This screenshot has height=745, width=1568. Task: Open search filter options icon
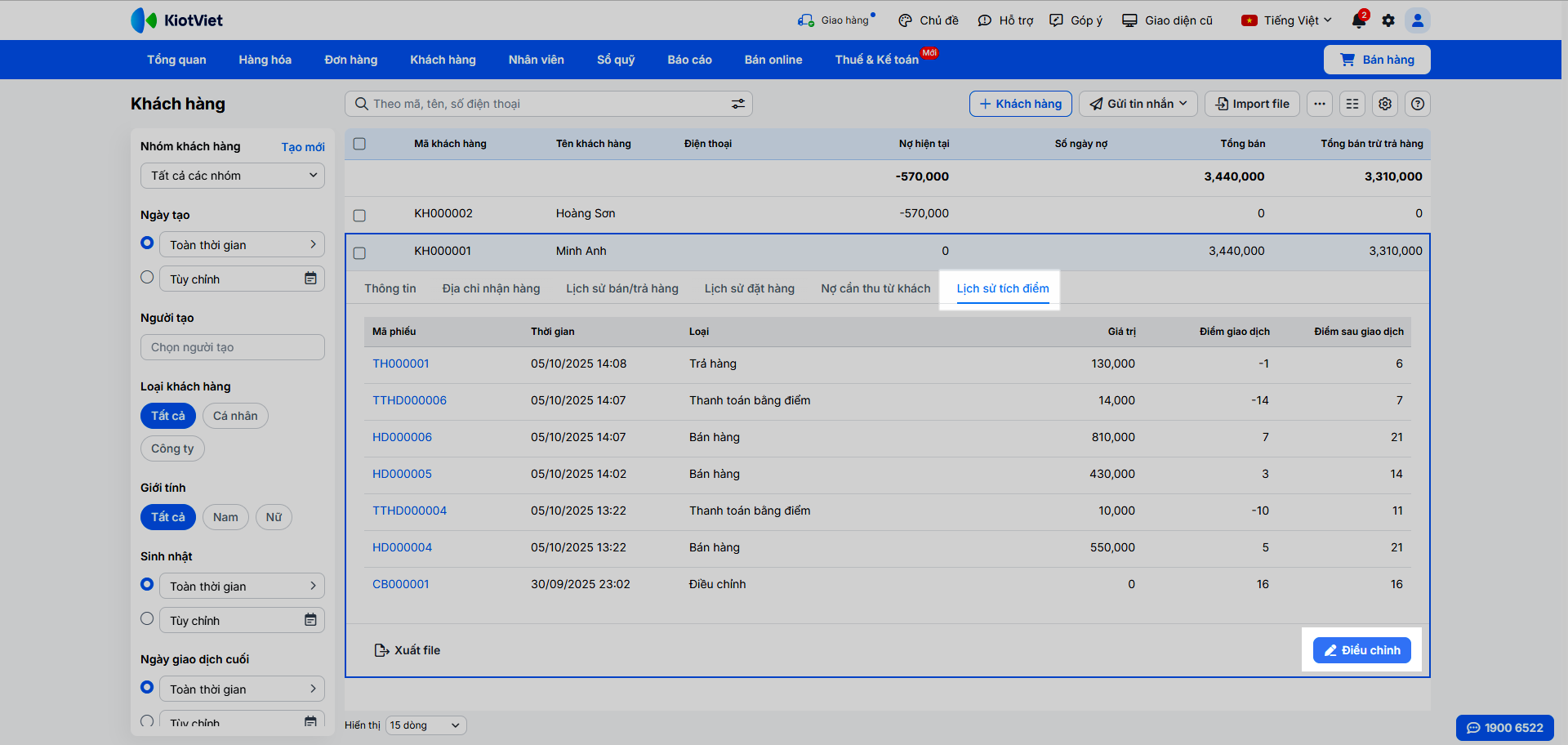[x=737, y=104]
